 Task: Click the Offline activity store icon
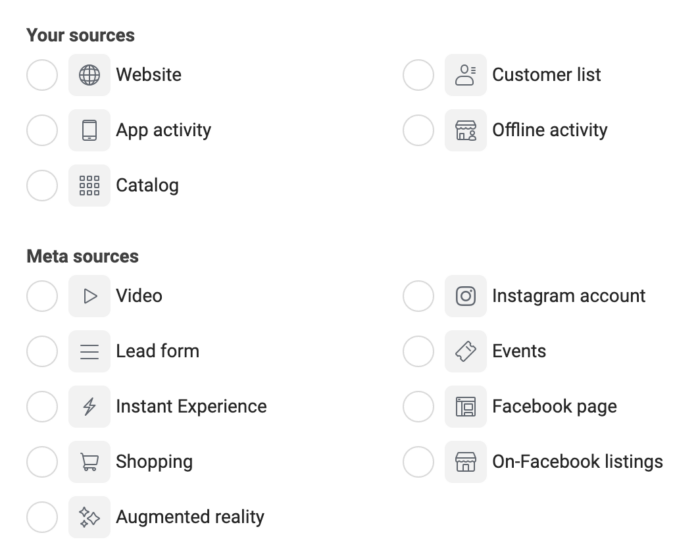pyautogui.click(x=465, y=130)
